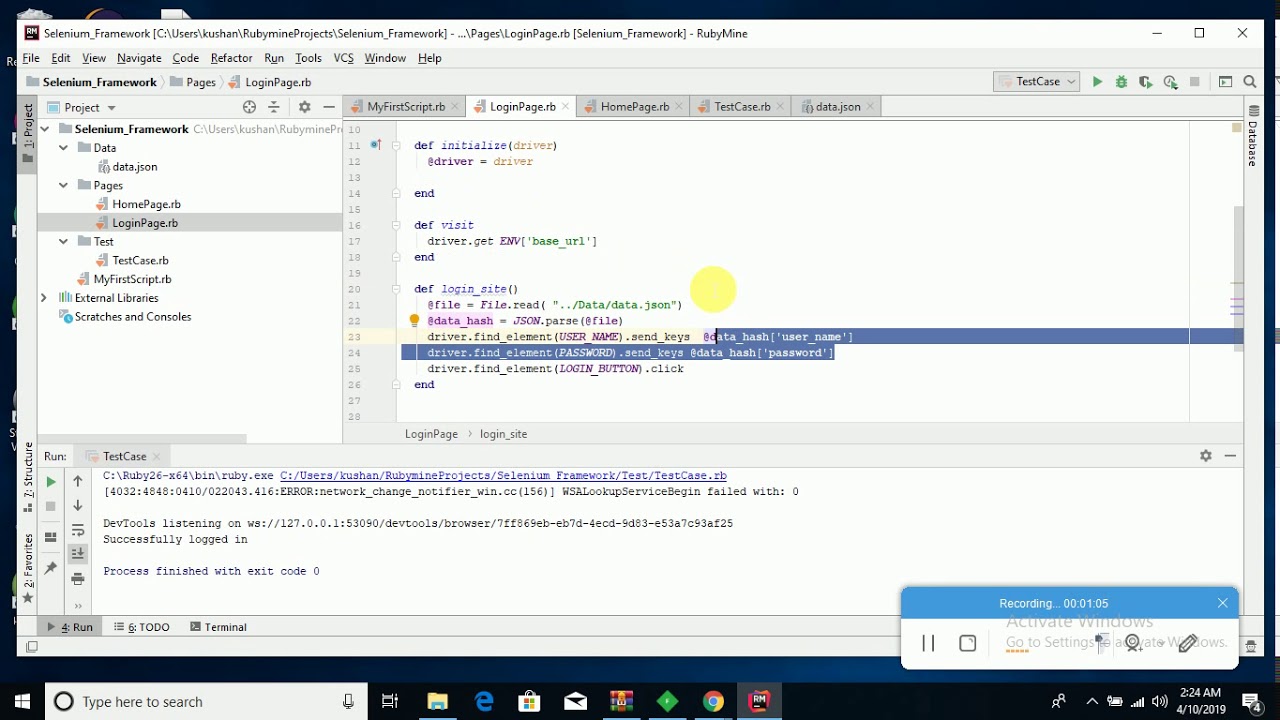The image size is (1280, 720).
Task: Open Run panel settings gear
Action: pos(1206,456)
